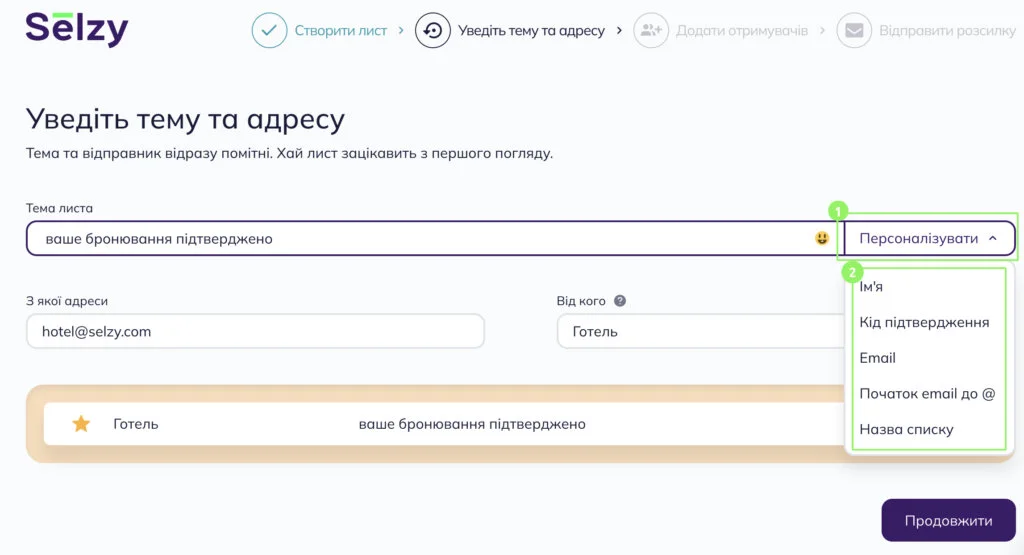The image size is (1024, 555).
Task: Open the emoji picker in the subject field
Action: click(x=822, y=238)
